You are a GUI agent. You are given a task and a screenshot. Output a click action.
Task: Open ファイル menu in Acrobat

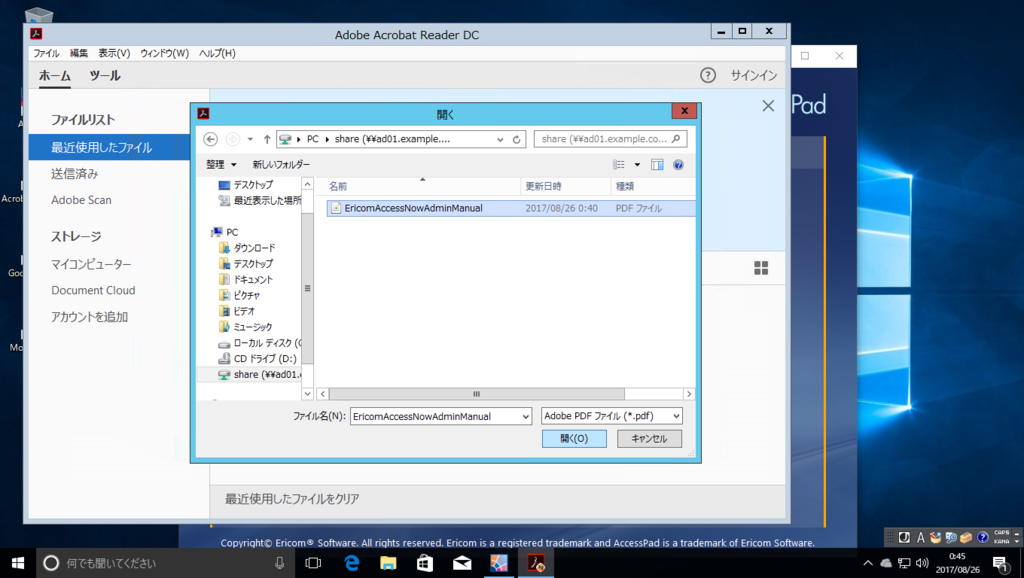(46, 53)
